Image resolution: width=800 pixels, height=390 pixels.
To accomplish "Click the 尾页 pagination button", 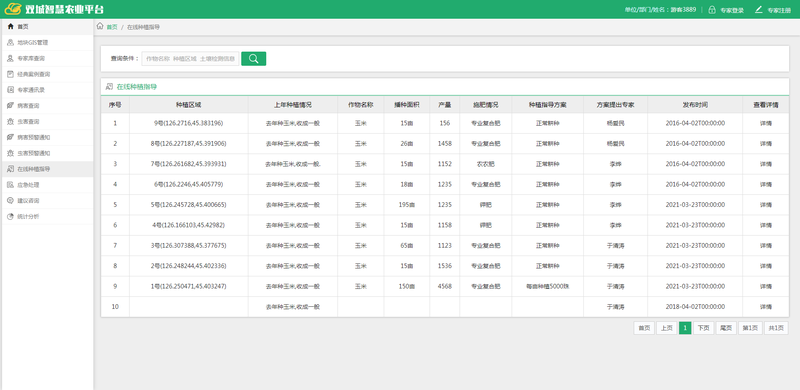I will tap(726, 328).
